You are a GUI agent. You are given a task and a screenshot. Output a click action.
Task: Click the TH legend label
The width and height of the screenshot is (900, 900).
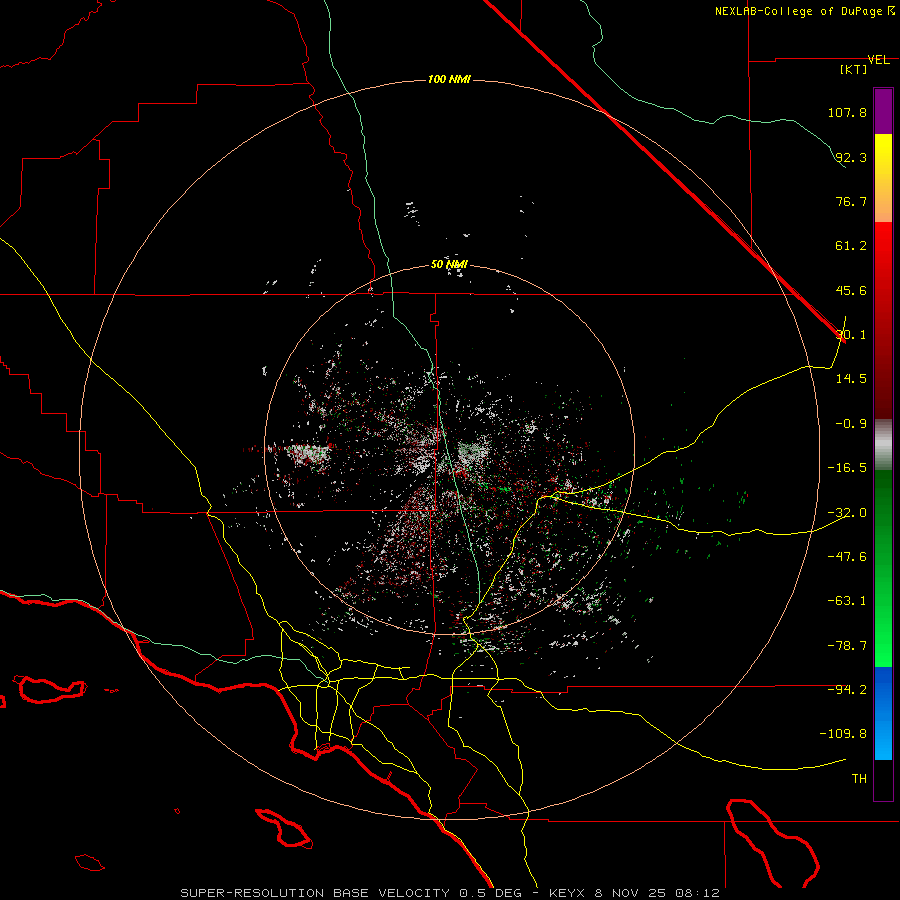coord(859,779)
